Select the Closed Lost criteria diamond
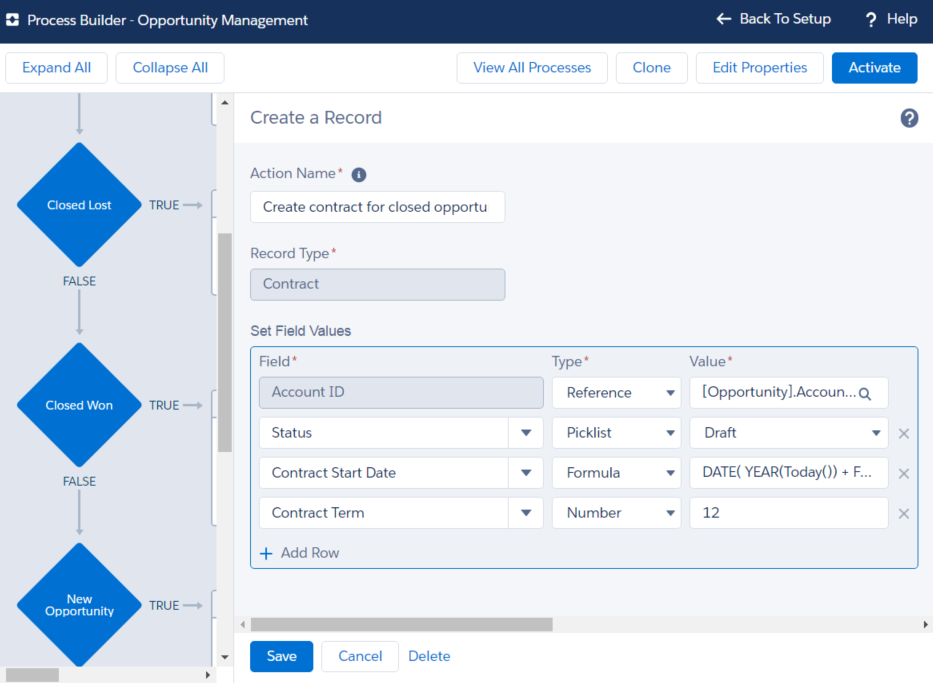Screen dimensions: 933x683 tap(79, 205)
